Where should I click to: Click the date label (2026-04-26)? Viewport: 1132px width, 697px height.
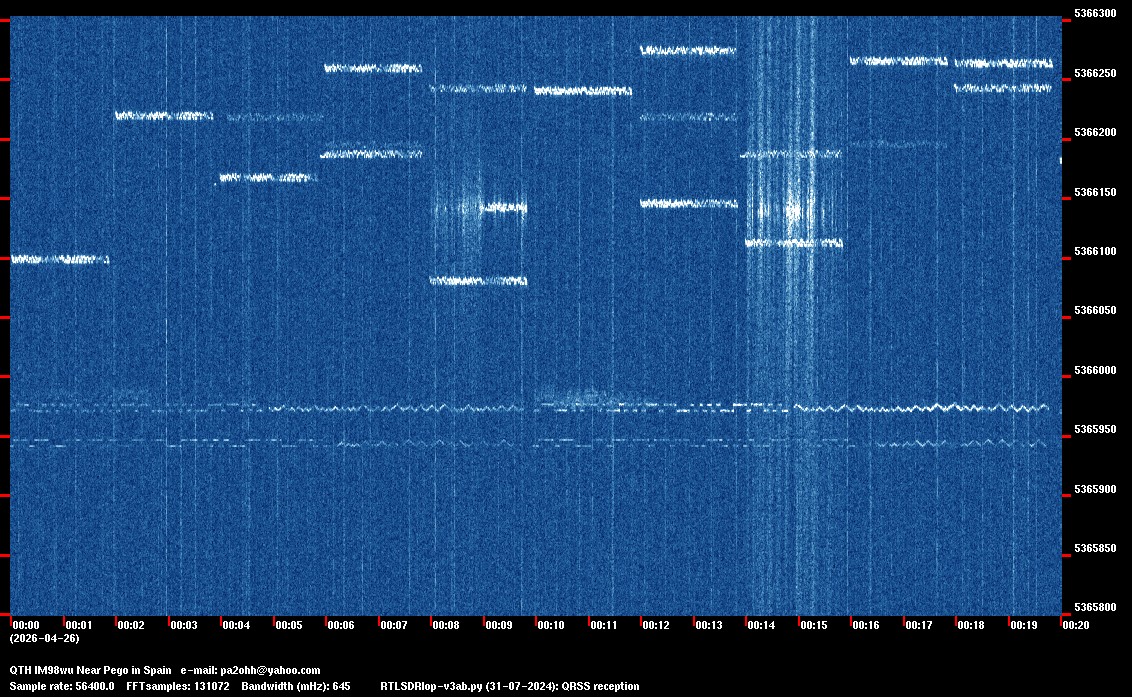click(44, 638)
